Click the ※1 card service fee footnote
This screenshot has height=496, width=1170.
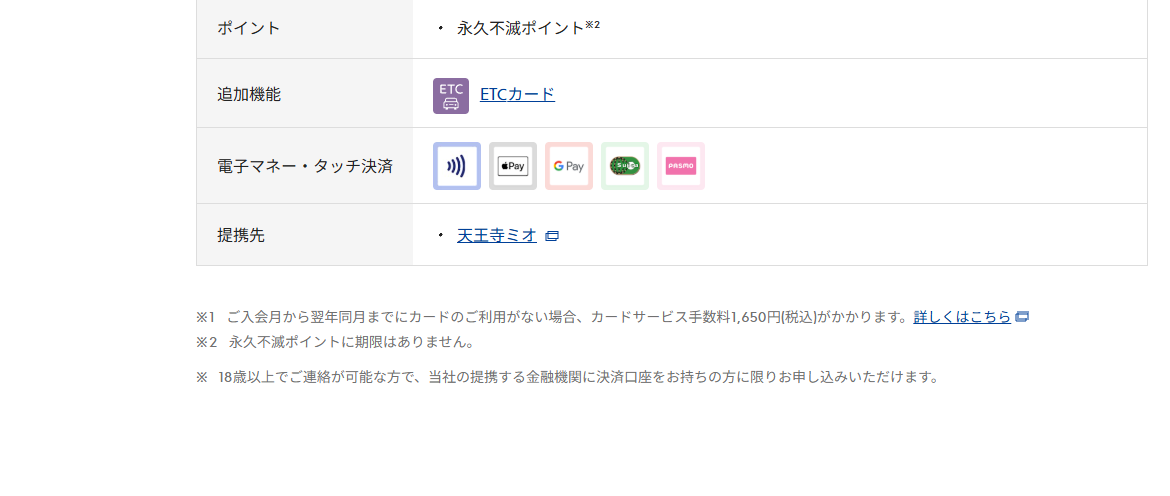click(613, 317)
